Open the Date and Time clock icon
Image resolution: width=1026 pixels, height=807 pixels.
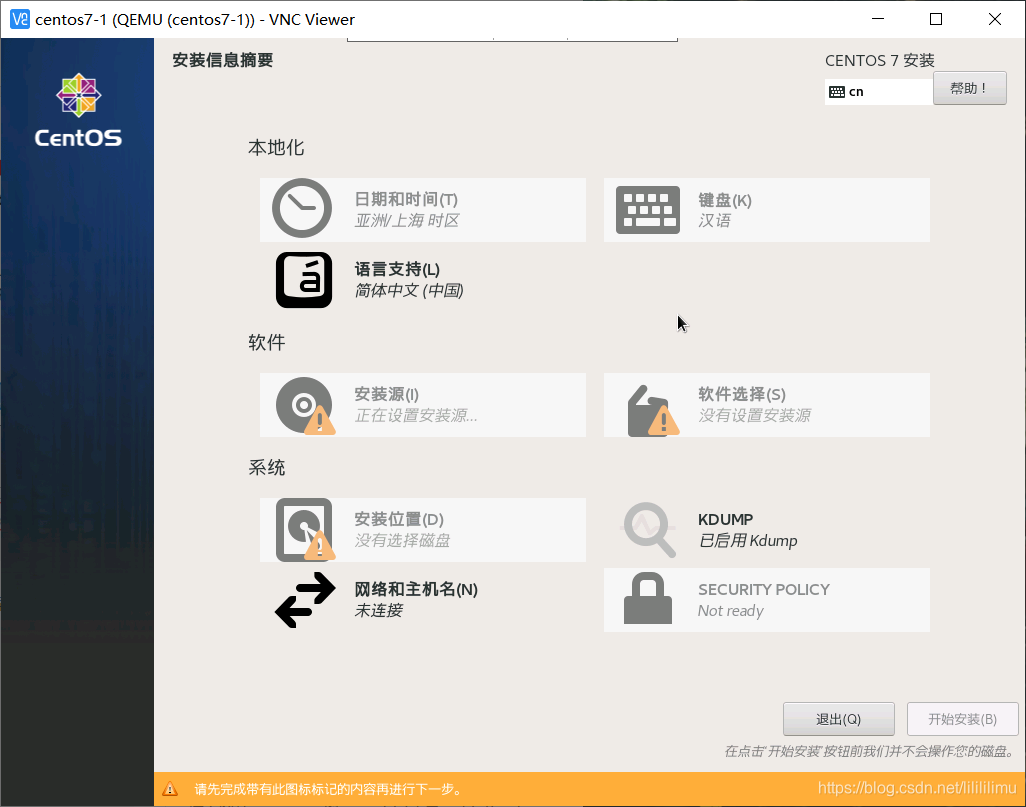click(x=302, y=208)
